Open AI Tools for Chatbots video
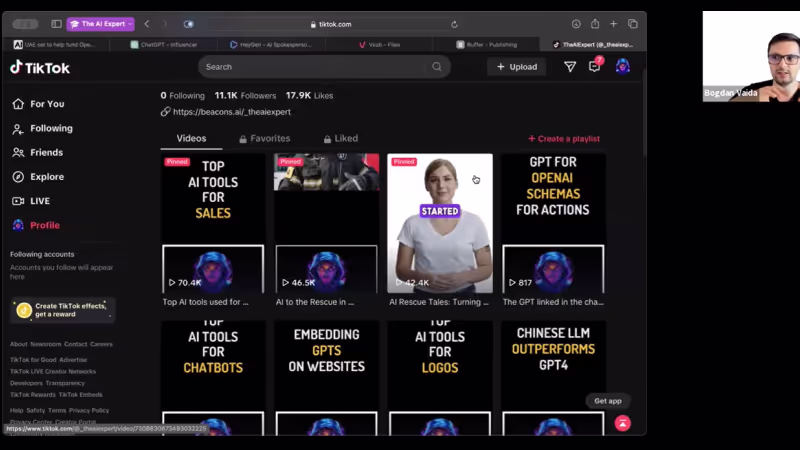The height and width of the screenshot is (450, 800). click(x=213, y=378)
